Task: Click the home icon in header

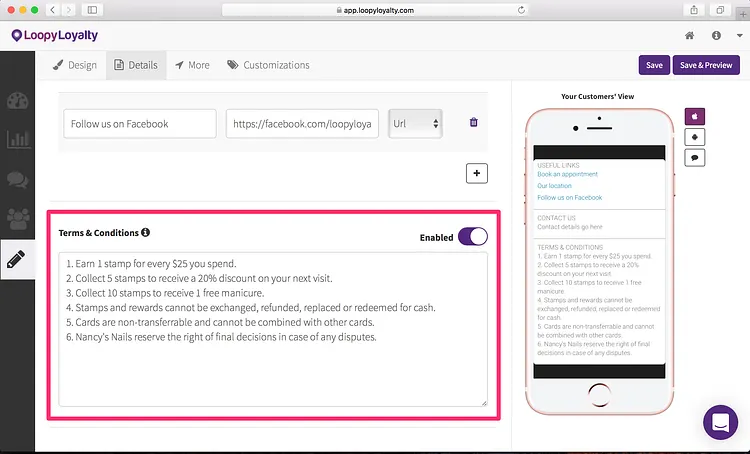Action: [689, 35]
